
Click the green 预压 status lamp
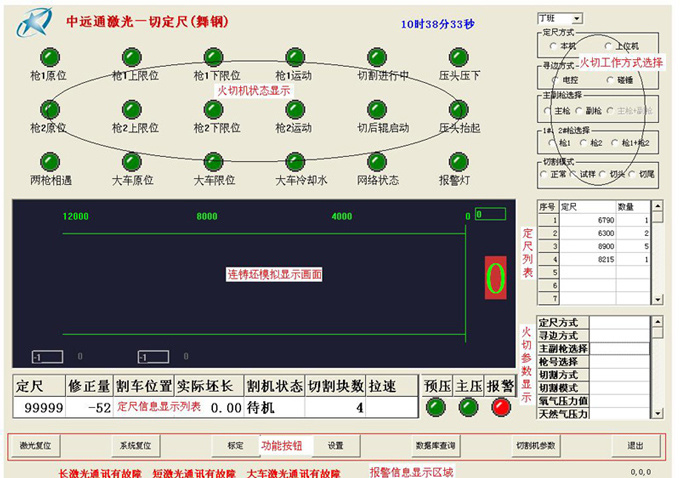[435, 407]
